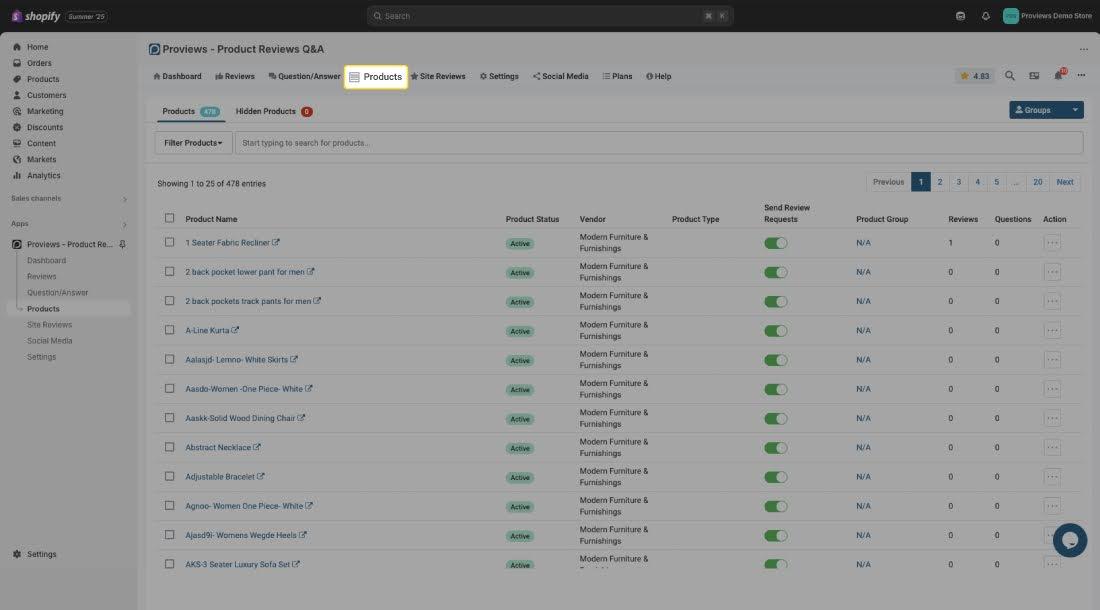This screenshot has width=1100, height=610.
Task: Pin the Proviews app in sidebar
Action: 123,245
